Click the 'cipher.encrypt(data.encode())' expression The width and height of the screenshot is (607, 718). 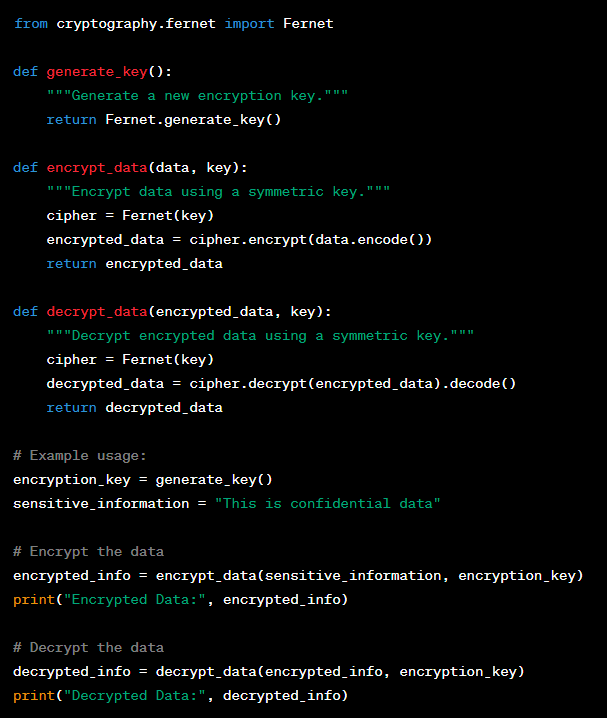point(311,240)
